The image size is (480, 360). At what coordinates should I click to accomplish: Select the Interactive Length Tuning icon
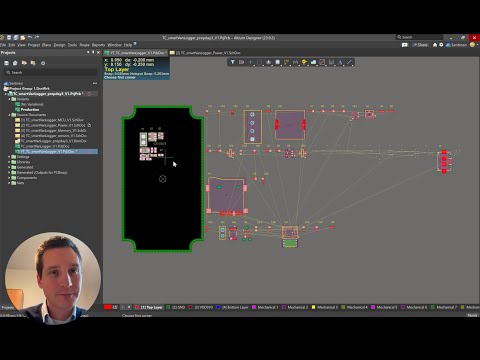[x=295, y=62]
